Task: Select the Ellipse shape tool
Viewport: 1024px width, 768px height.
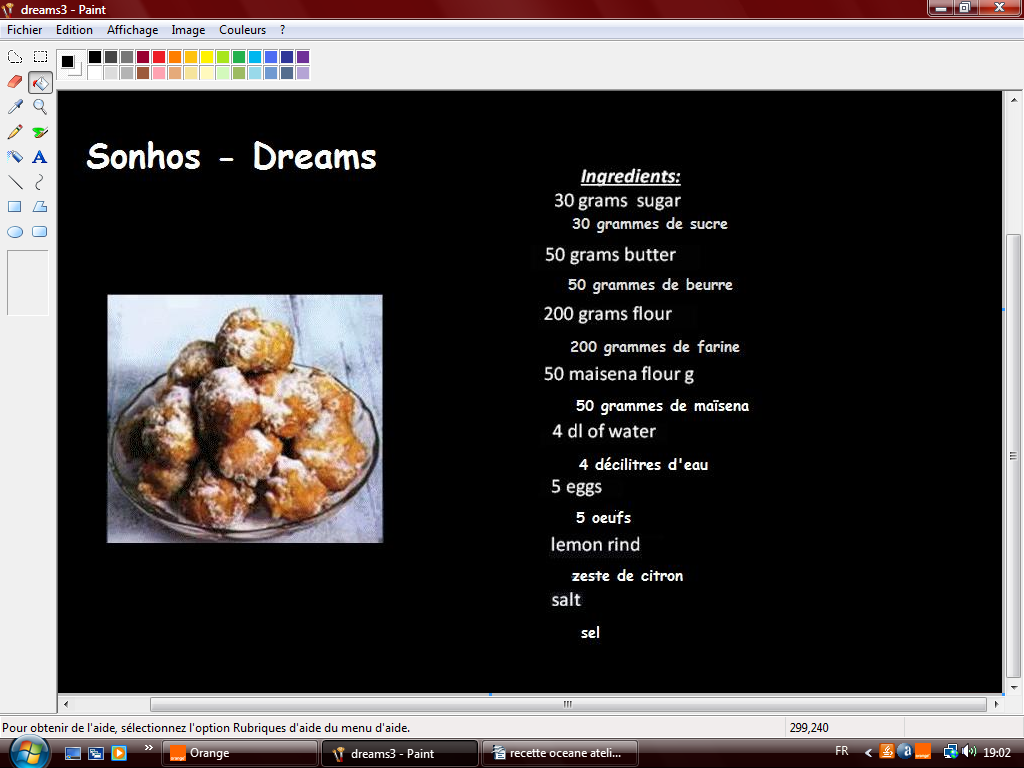Action: click(x=15, y=232)
